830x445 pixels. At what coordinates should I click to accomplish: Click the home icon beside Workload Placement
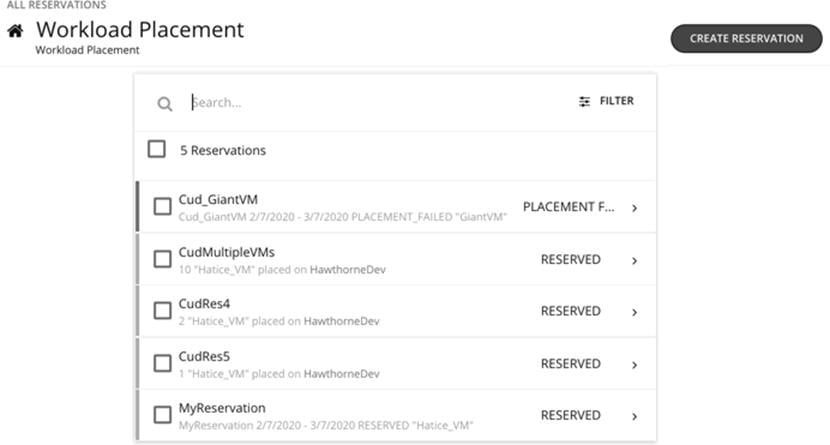(x=15, y=31)
